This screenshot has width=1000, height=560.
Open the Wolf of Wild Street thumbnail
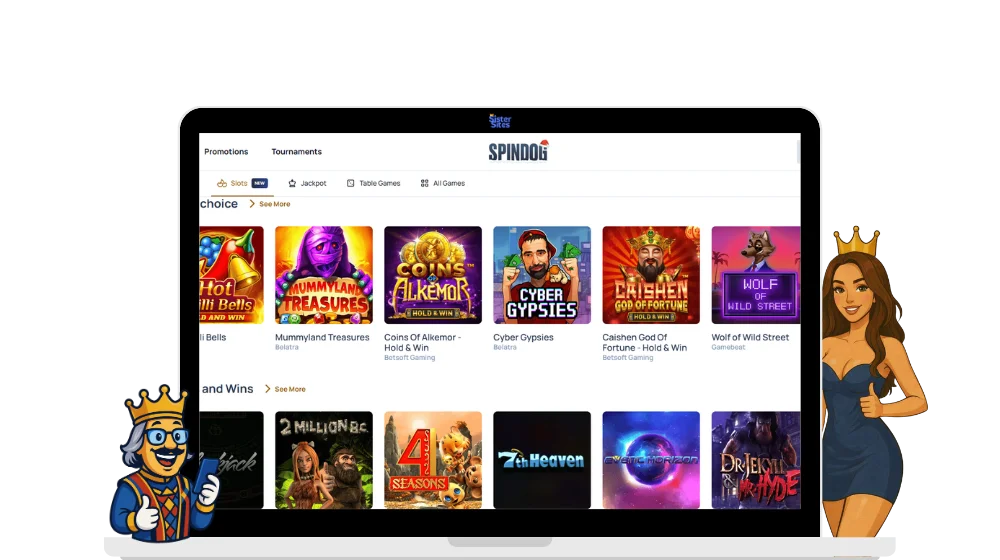pos(756,275)
